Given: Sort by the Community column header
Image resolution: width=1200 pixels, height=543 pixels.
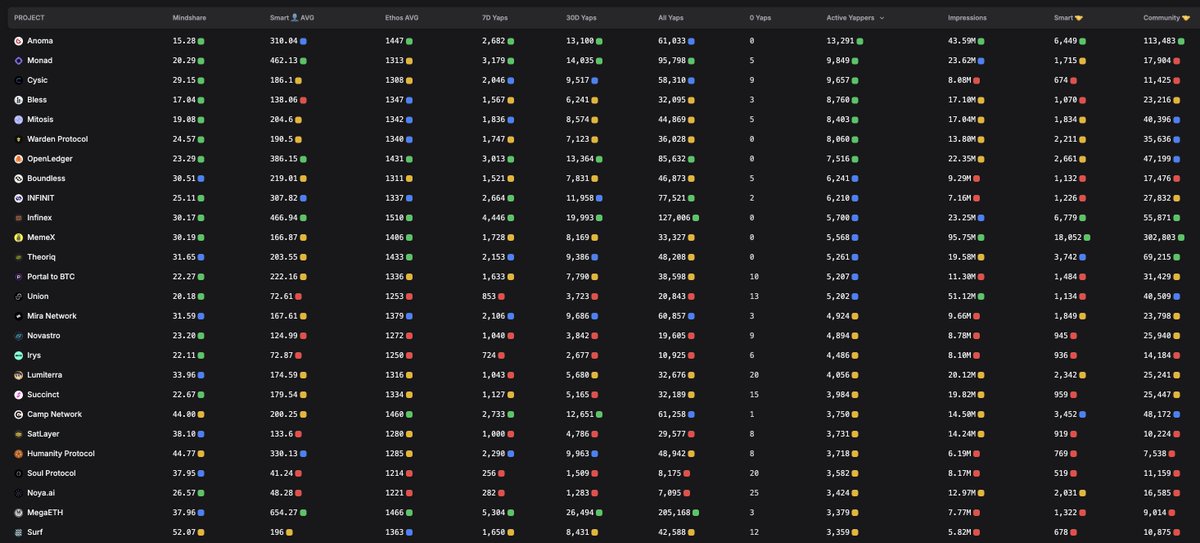Looking at the screenshot, I should [x=1166, y=18].
